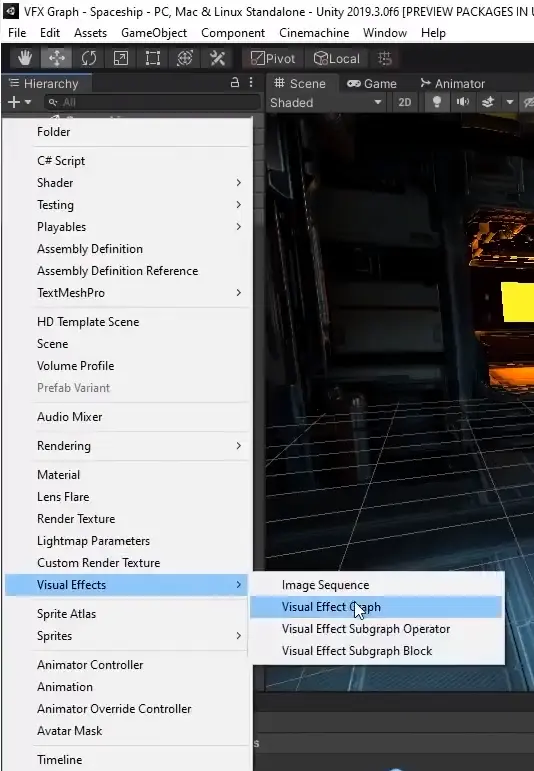Focus the Hierarchy search field
The width and height of the screenshot is (534, 771).
tap(152, 102)
